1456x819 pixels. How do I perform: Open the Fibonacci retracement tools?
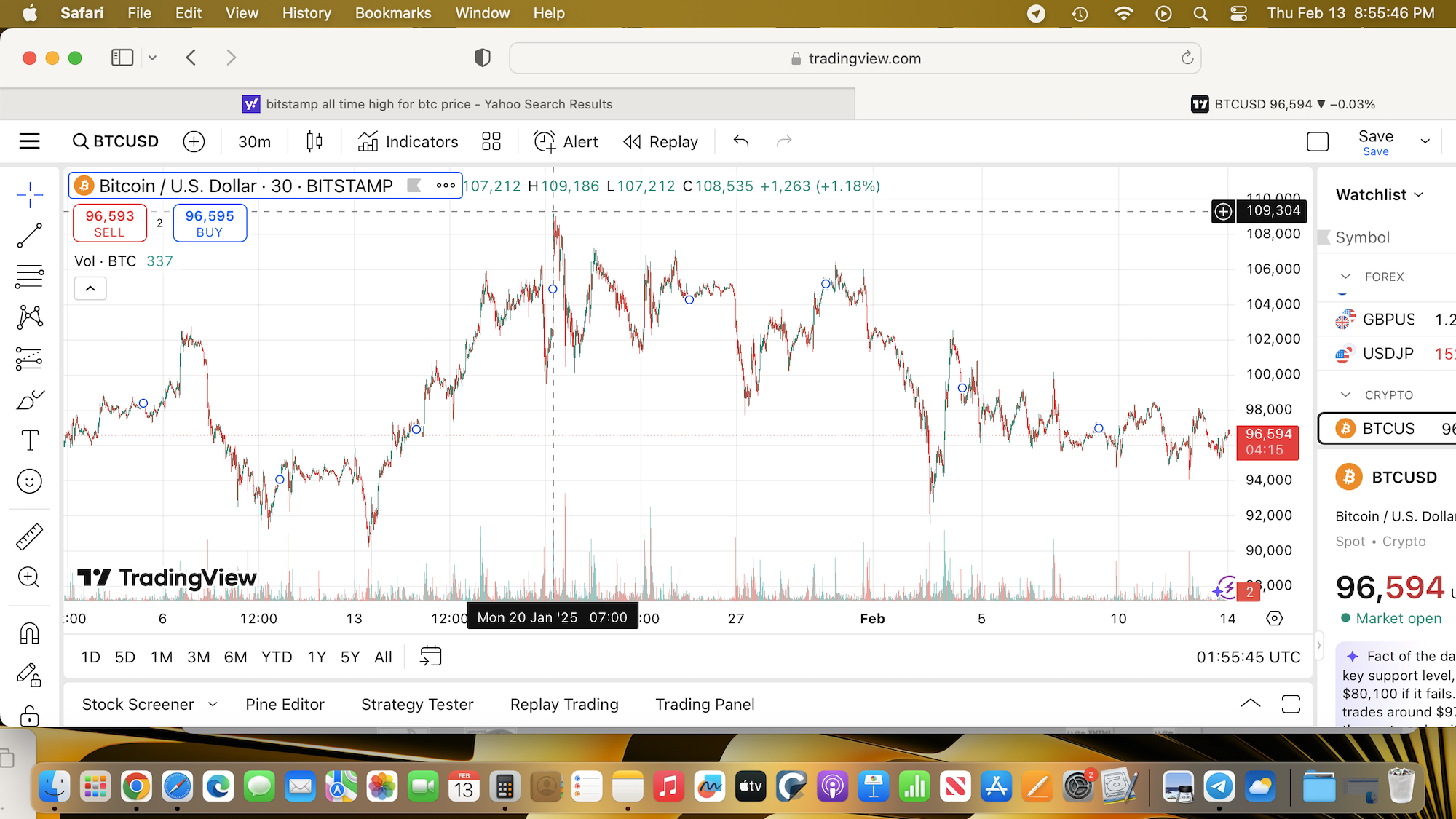click(x=30, y=277)
